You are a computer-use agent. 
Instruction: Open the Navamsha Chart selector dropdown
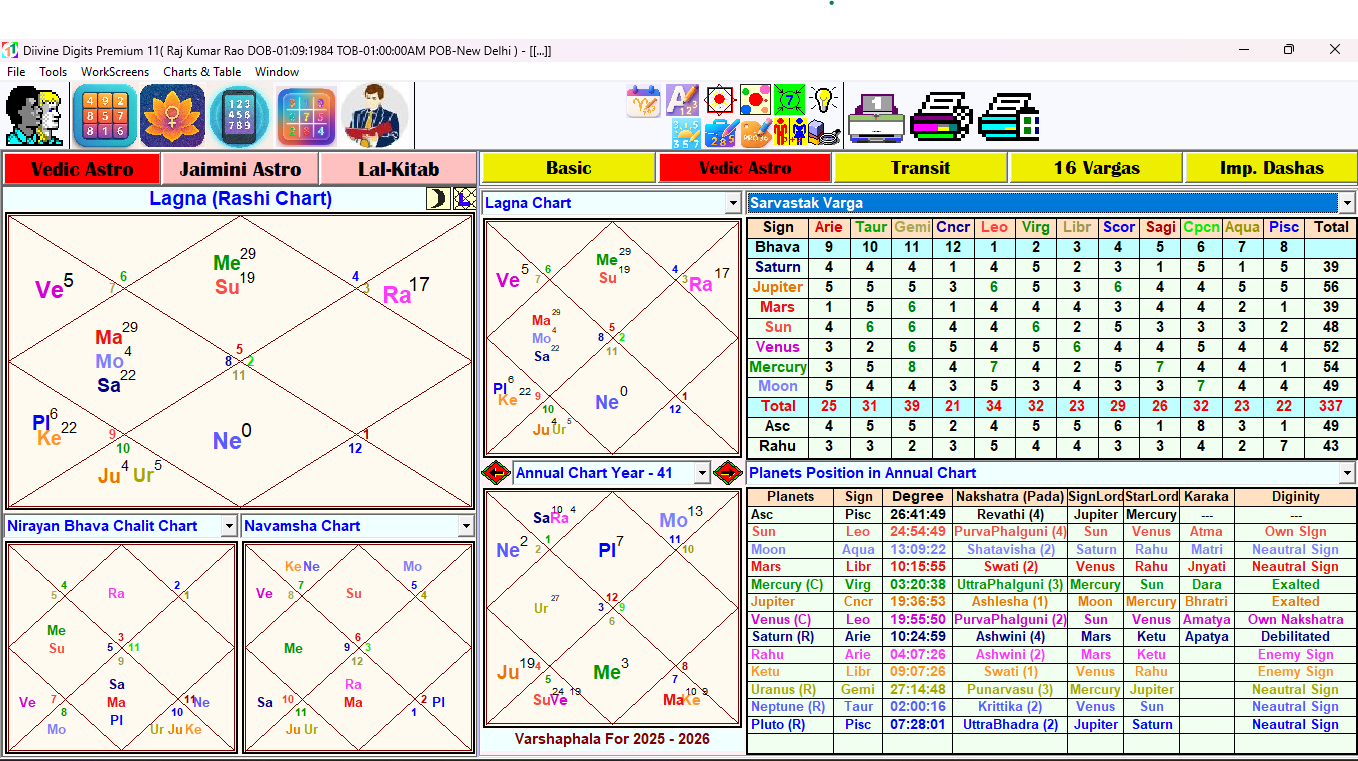[466, 525]
